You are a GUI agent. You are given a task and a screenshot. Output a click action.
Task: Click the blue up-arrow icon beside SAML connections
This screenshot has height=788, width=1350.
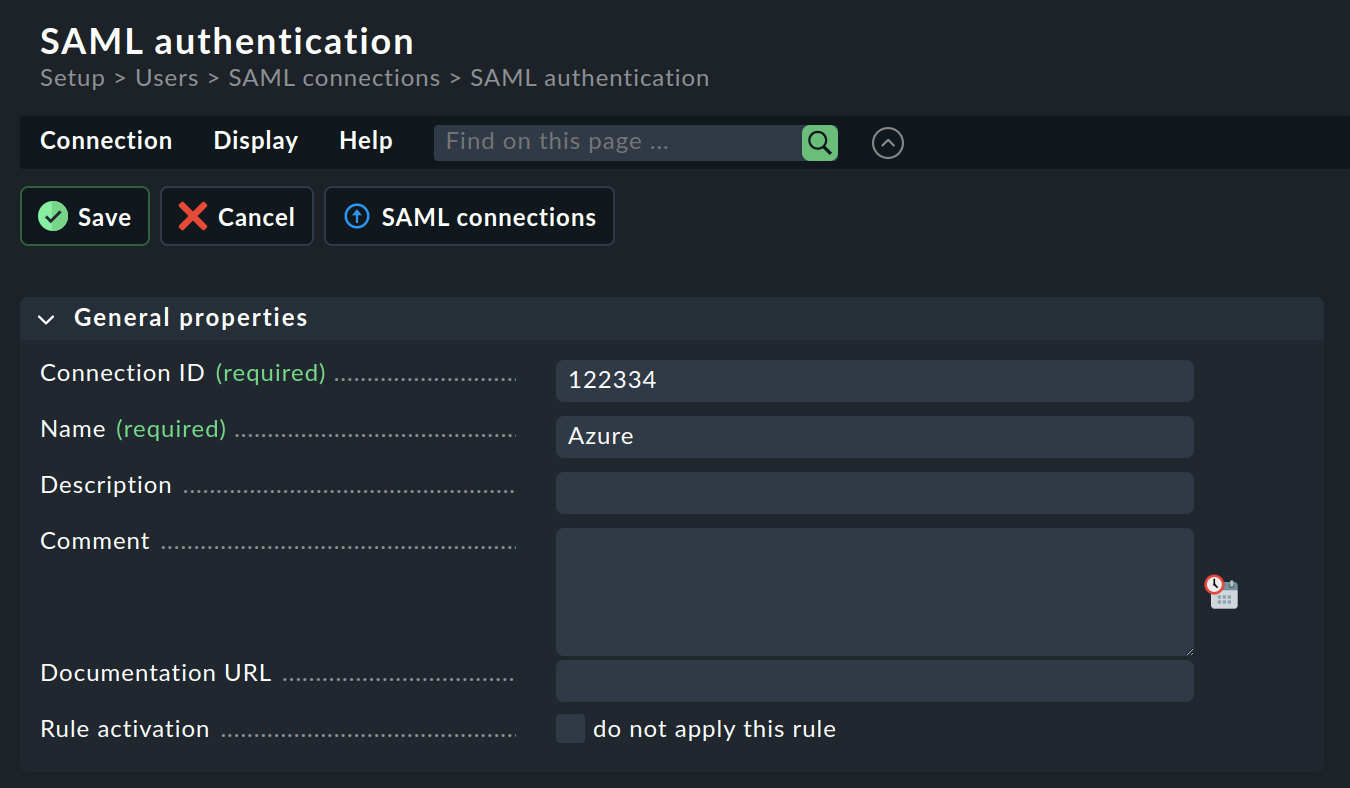click(x=356, y=216)
